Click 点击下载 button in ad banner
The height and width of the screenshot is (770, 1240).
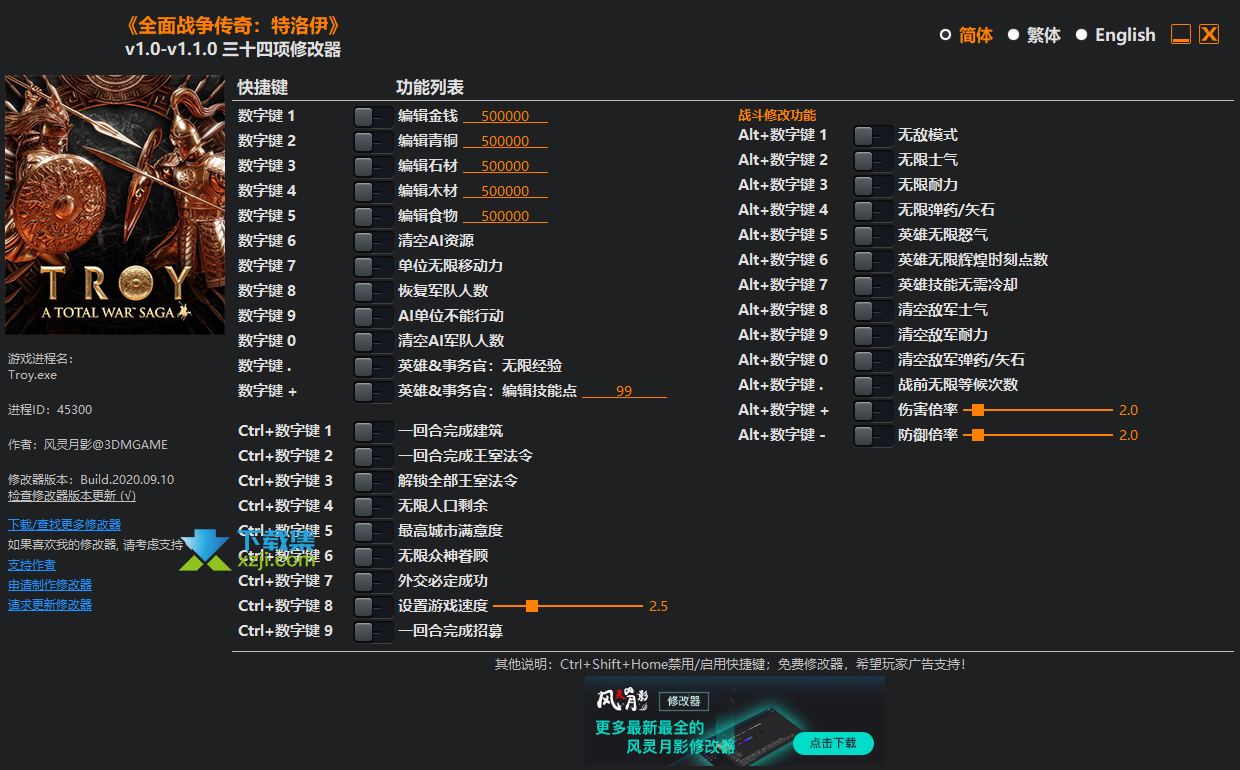[x=833, y=743]
